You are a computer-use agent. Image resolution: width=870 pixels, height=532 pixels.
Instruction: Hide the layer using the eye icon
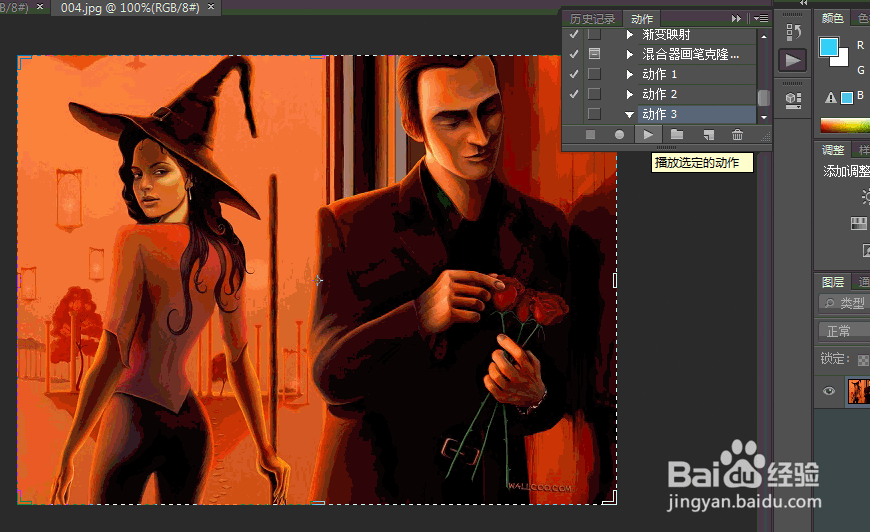[x=829, y=391]
